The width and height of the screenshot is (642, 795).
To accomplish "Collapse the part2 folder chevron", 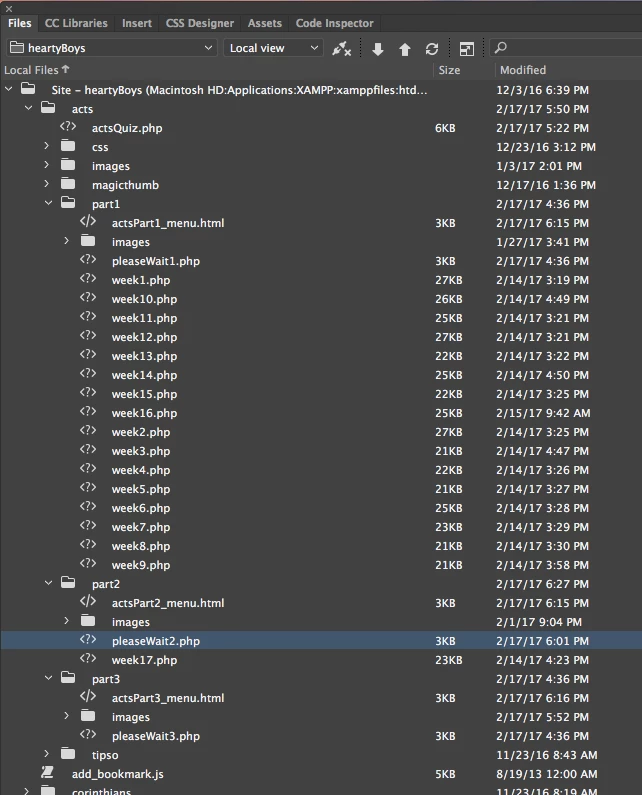I will pos(48,583).
